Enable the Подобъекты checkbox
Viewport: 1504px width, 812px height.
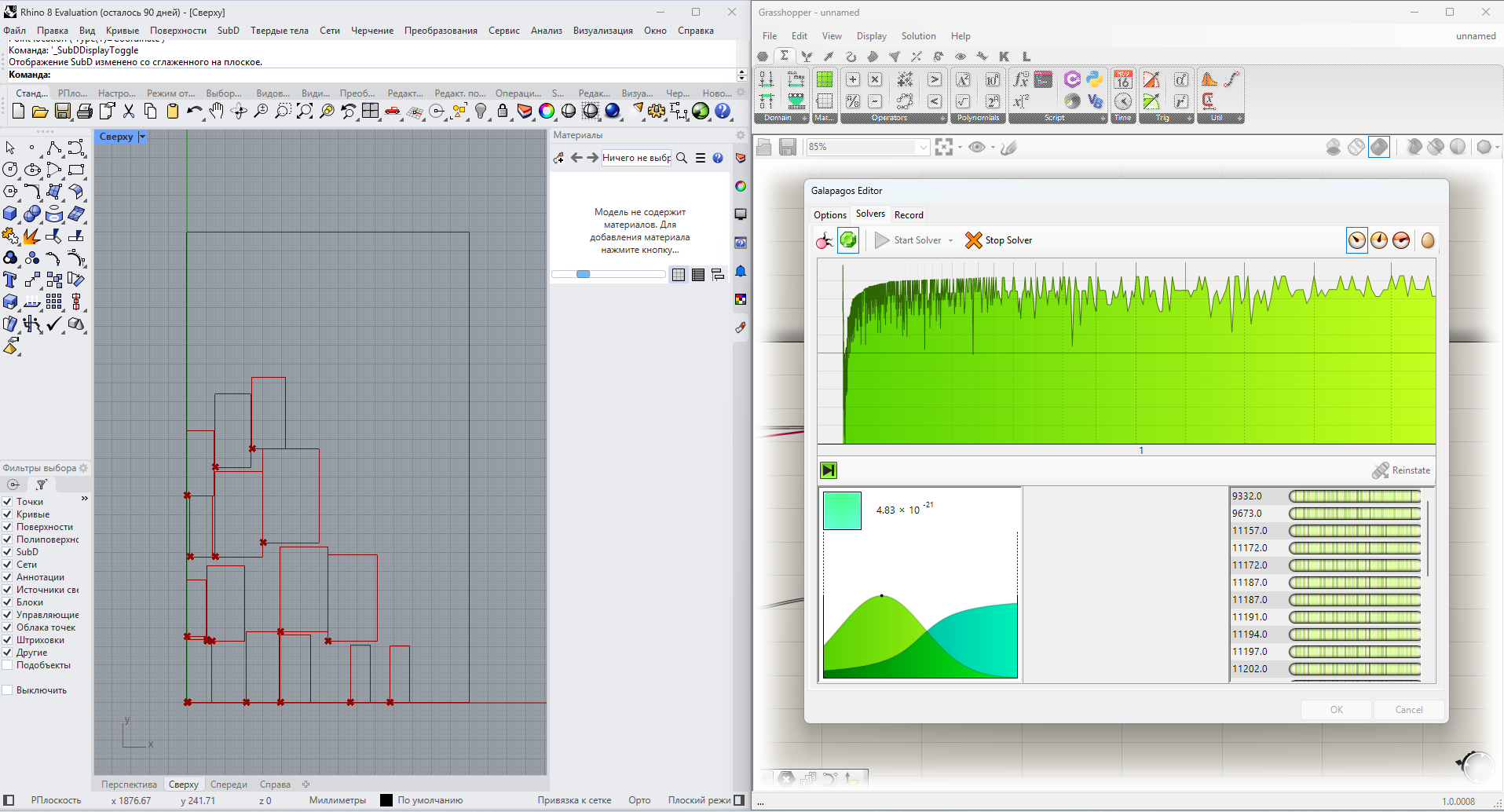pyautogui.click(x=7, y=665)
